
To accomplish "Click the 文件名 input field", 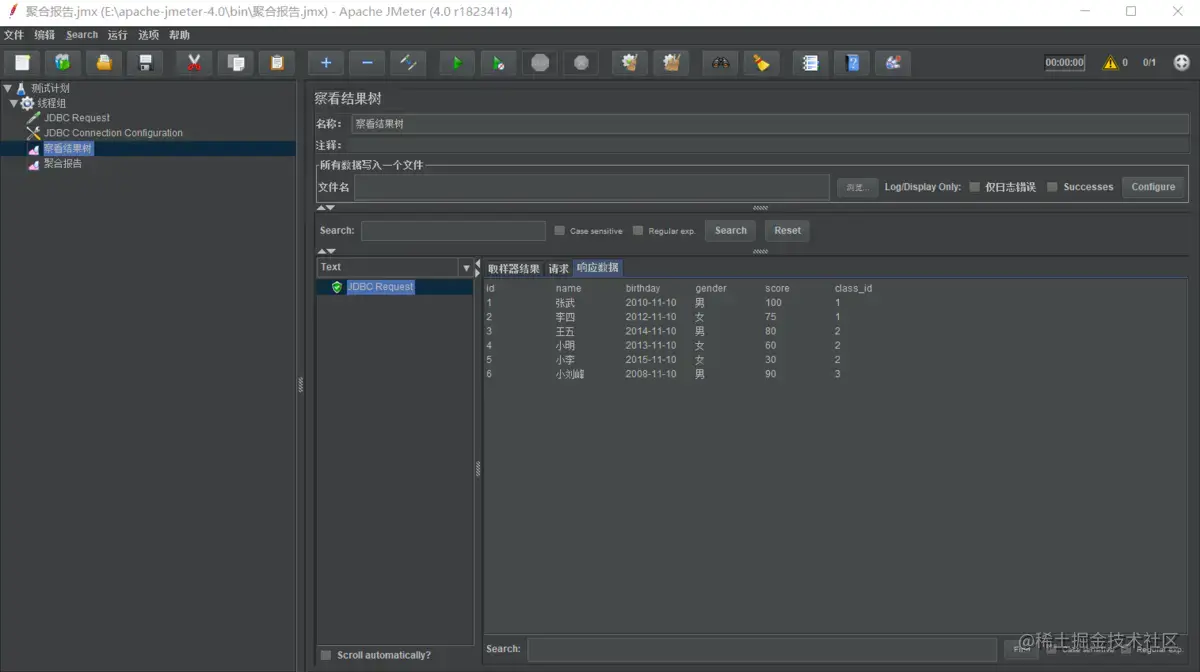I will pyautogui.click(x=592, y=187).
